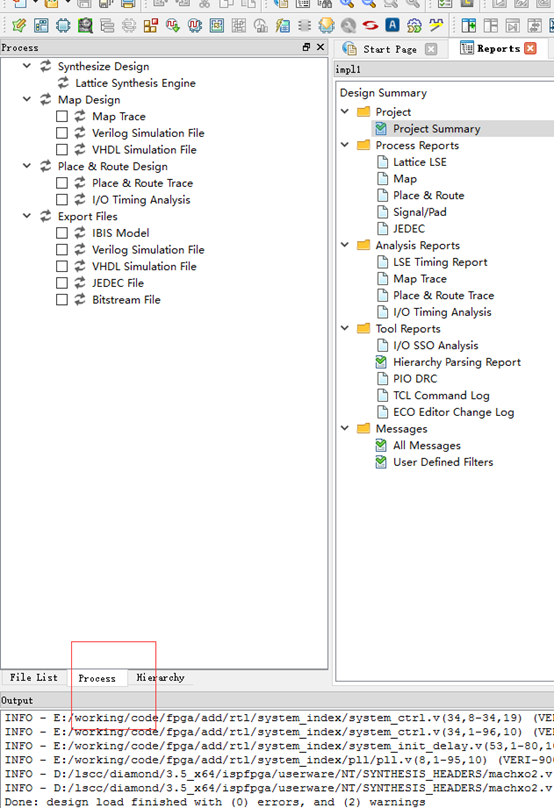Open the Place & Route process report
The image size is (554, 808).
point(429,195)
